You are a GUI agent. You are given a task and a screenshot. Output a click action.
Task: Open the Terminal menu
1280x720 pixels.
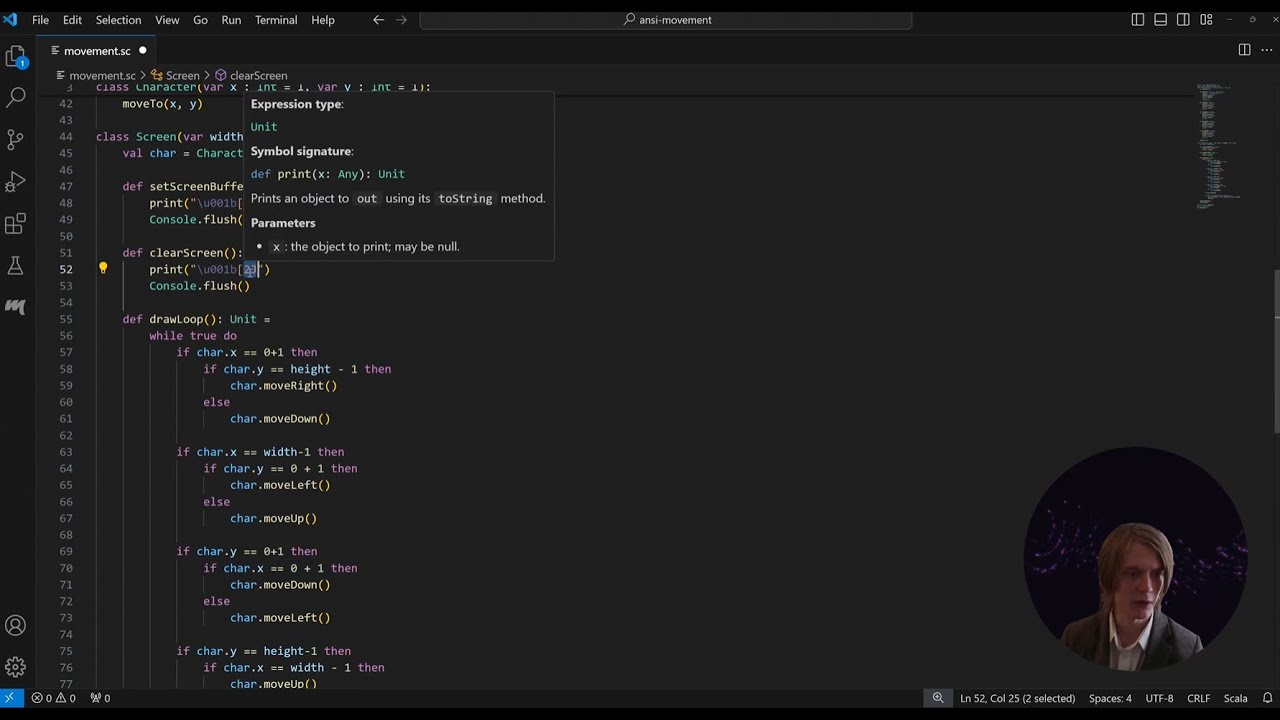(x=276, y=20)
